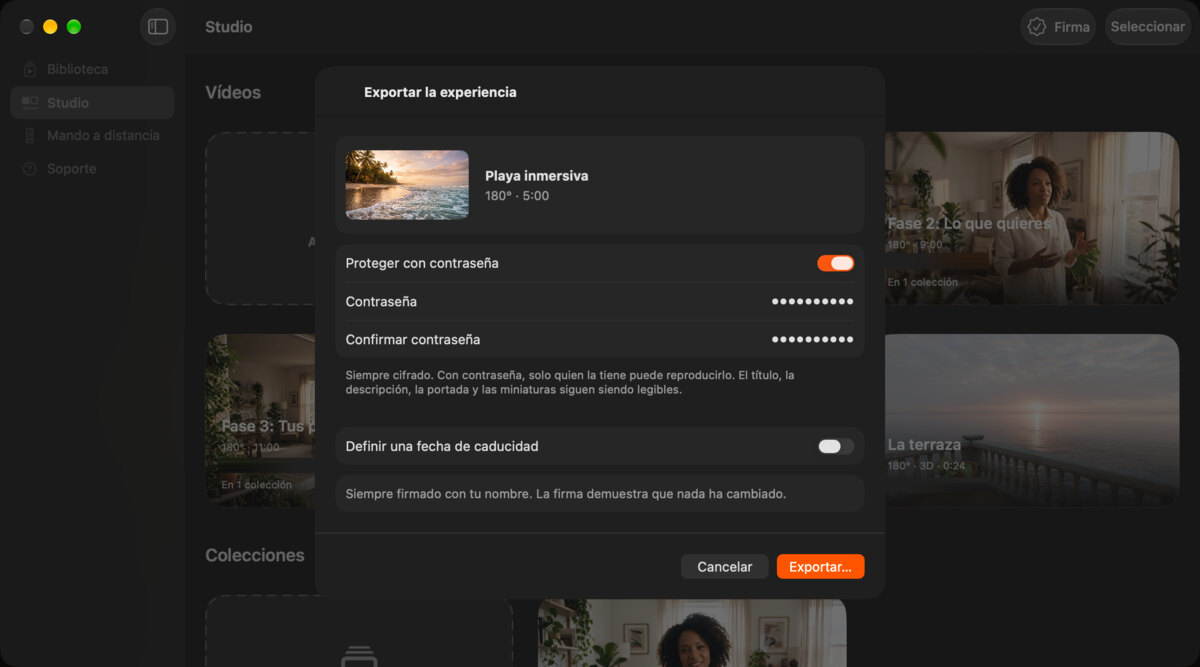The width and height of the screenshot is (1200, 667).
Task: Click the "180° · 5:00" duration text
Action: click(x=517, y=196)
